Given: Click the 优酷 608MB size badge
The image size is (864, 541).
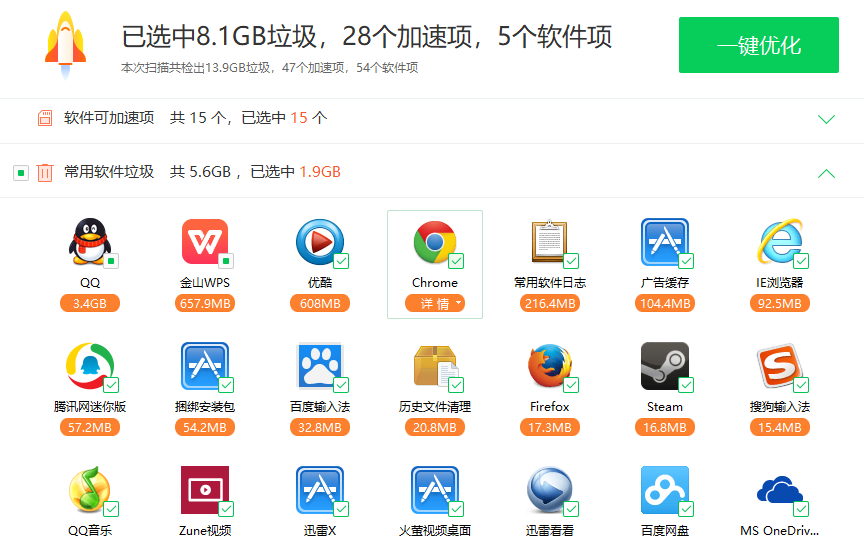Looking at the screenshot, I should coord(320,304).
